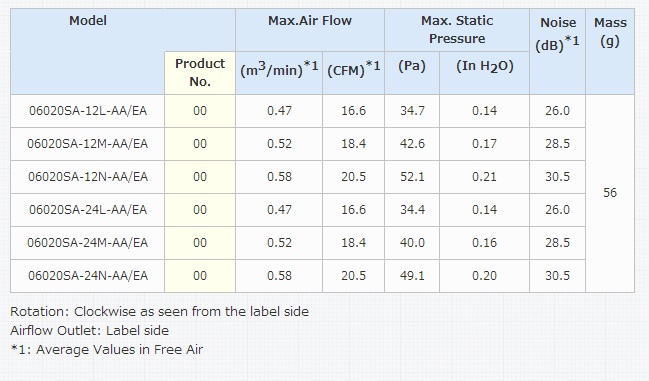Click the Noise (dB) column header
649x381 pixels.
point(558,34)
